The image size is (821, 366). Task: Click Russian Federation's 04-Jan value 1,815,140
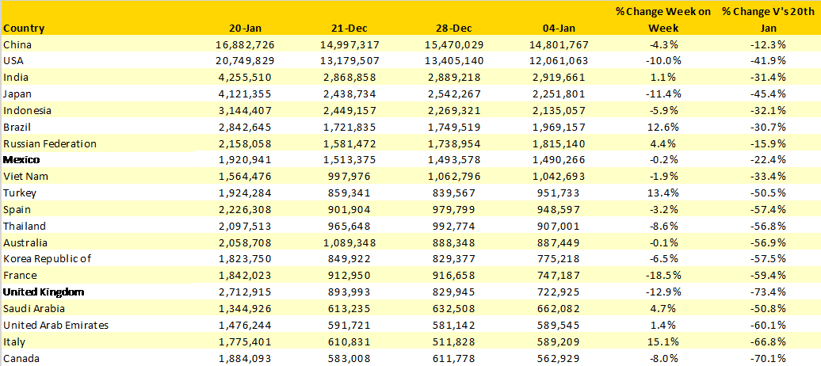coord(558,143)
